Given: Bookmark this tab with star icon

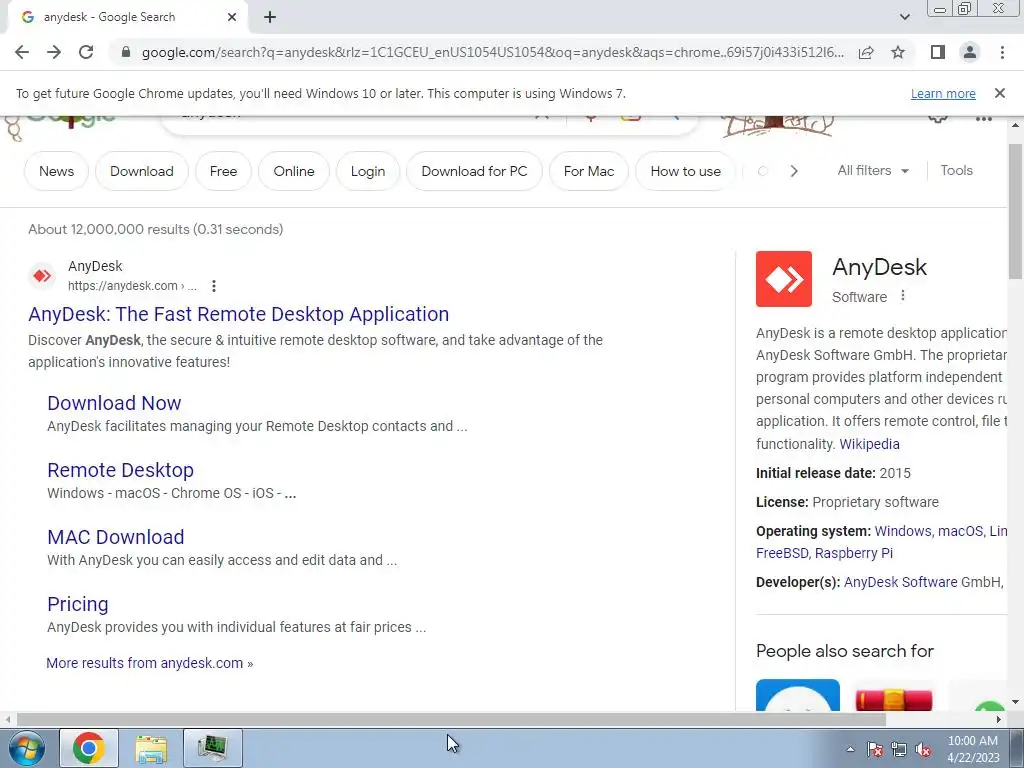Looking at the screenshot, I should pyautogui.click(x=898, y=52).
